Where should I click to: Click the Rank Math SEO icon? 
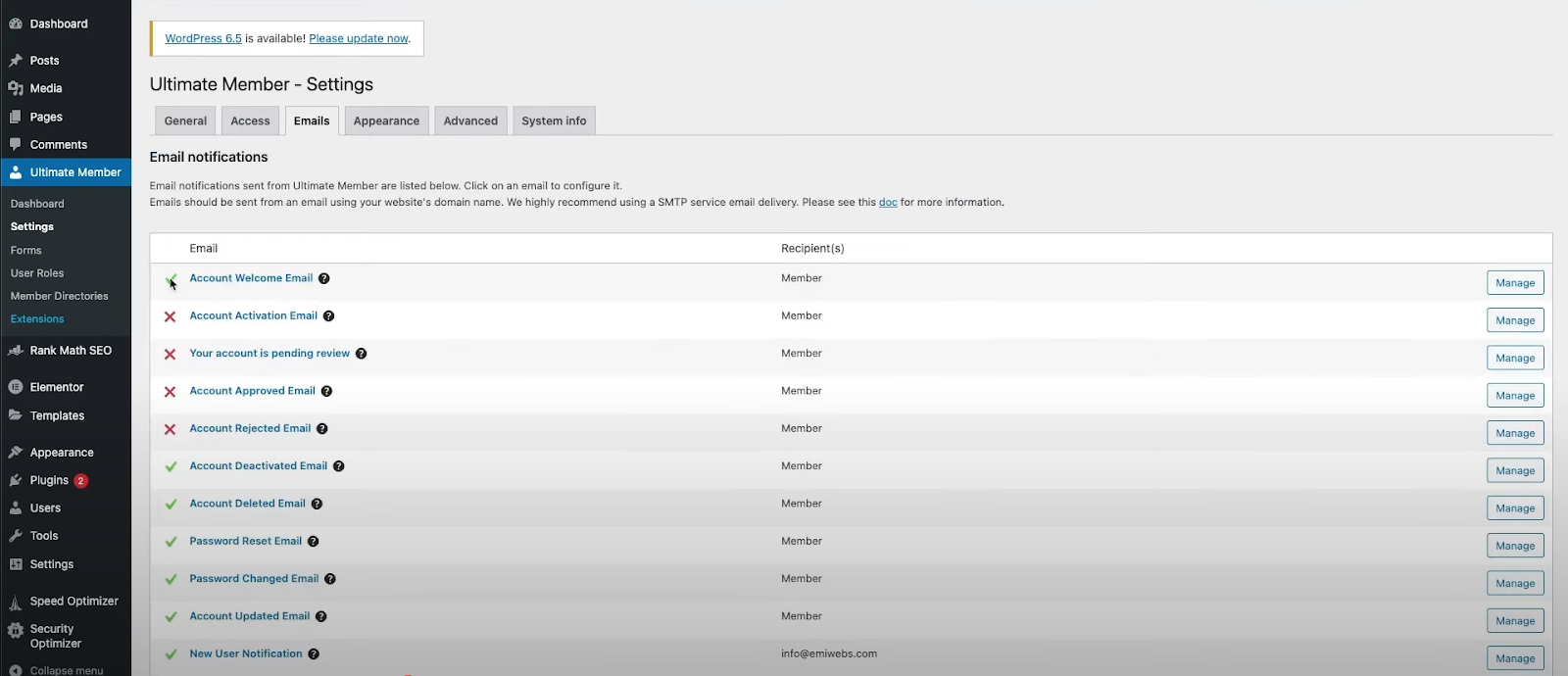click(x=16, y=350)
